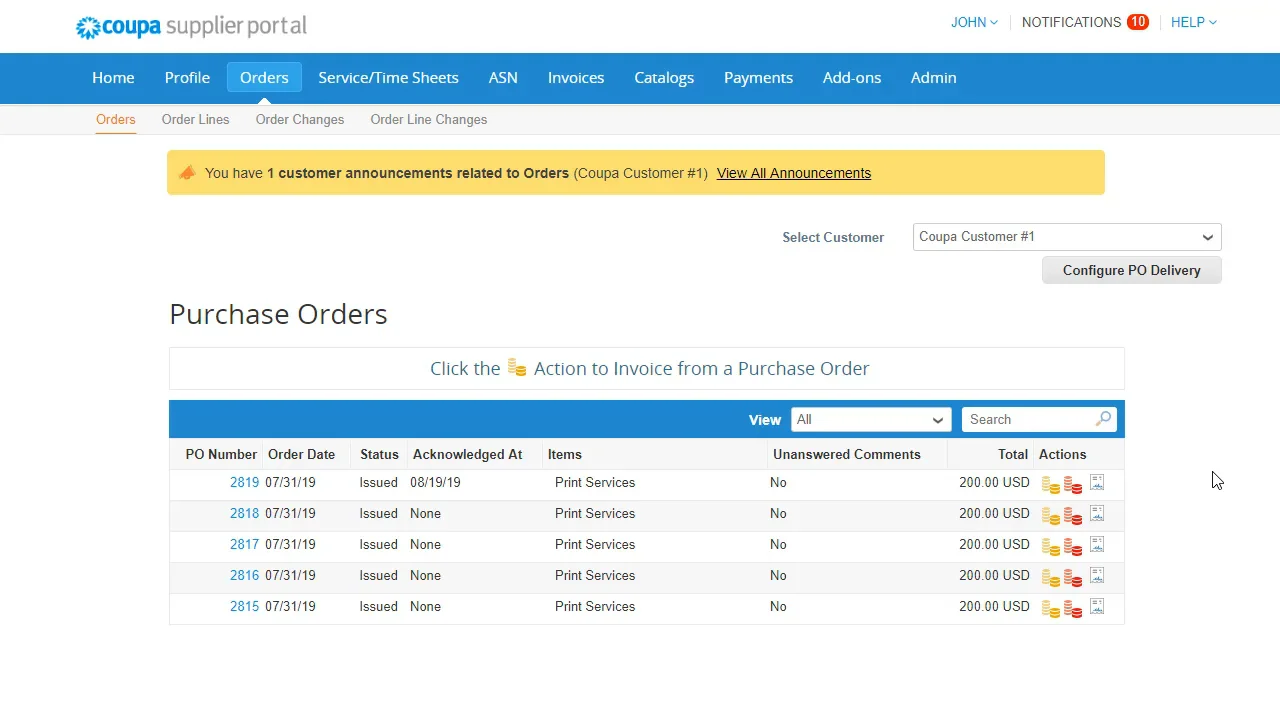Click the NOTIFICATIONS link
Screen dimensions: 1280x720
tap(1071, 22)
